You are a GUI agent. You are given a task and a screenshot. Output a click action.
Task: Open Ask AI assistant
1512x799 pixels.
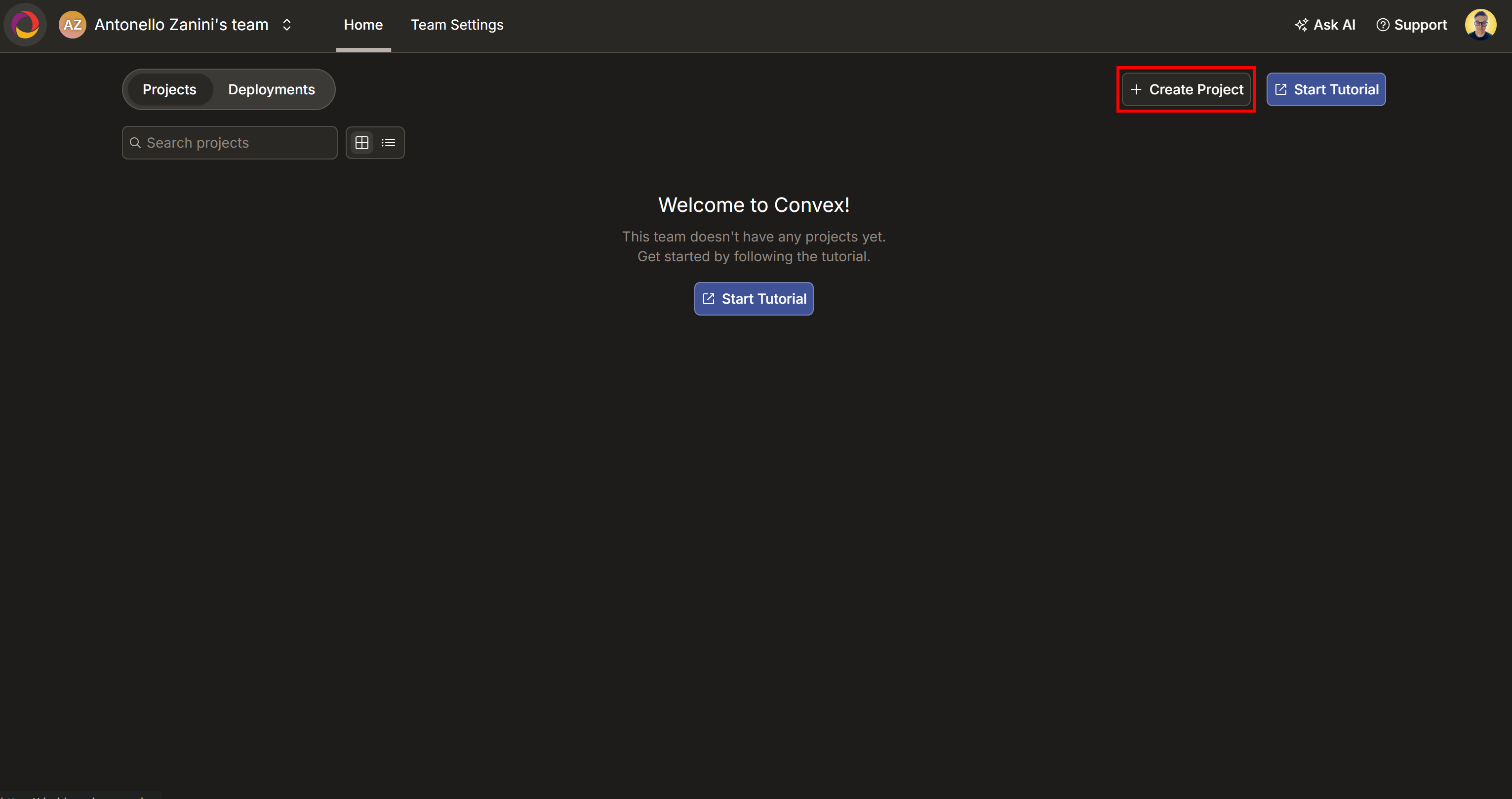point(1325,25)
